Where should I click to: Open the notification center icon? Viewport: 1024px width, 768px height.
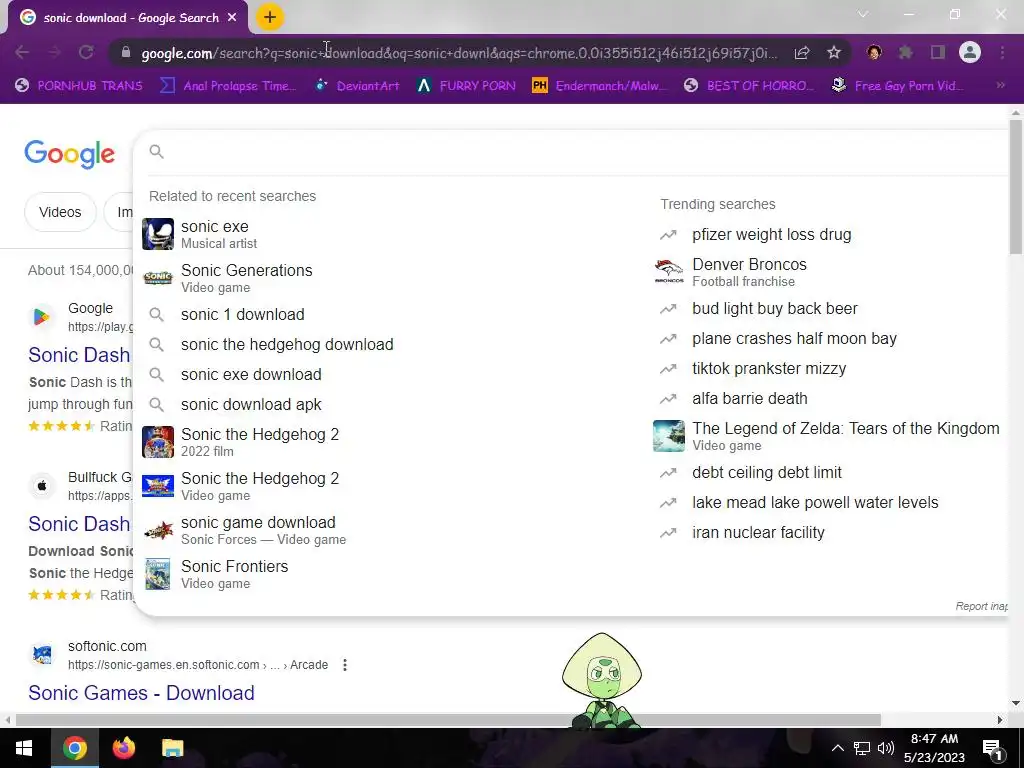(992, 748)
